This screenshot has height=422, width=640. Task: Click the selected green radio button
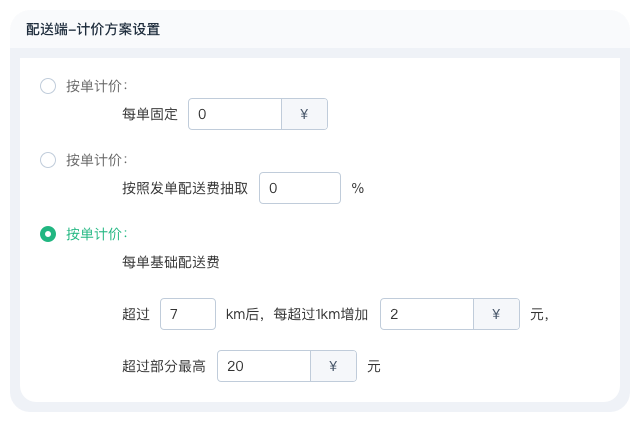click(48, 234)
